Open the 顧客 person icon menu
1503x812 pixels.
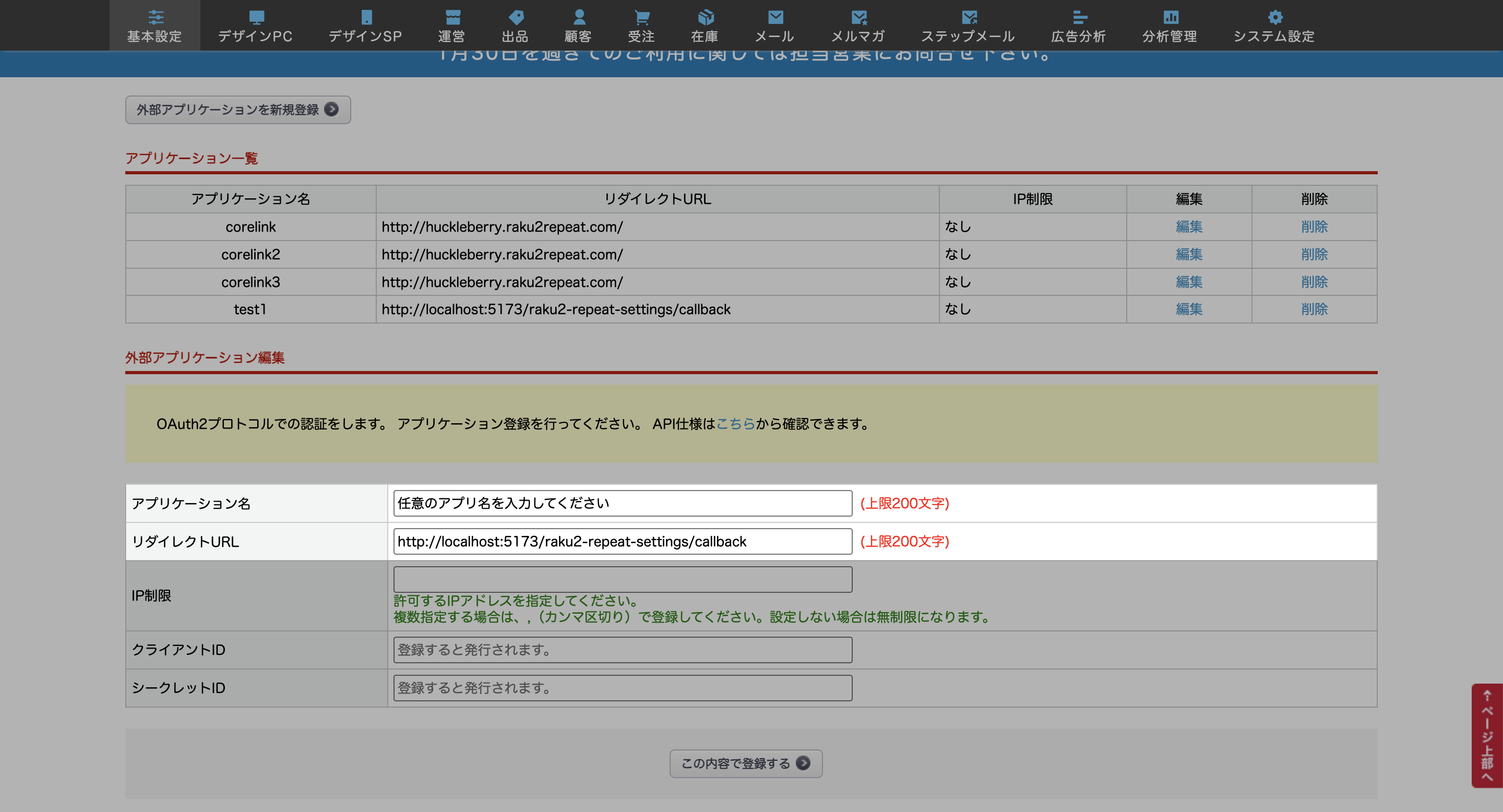tap(578, 17)
